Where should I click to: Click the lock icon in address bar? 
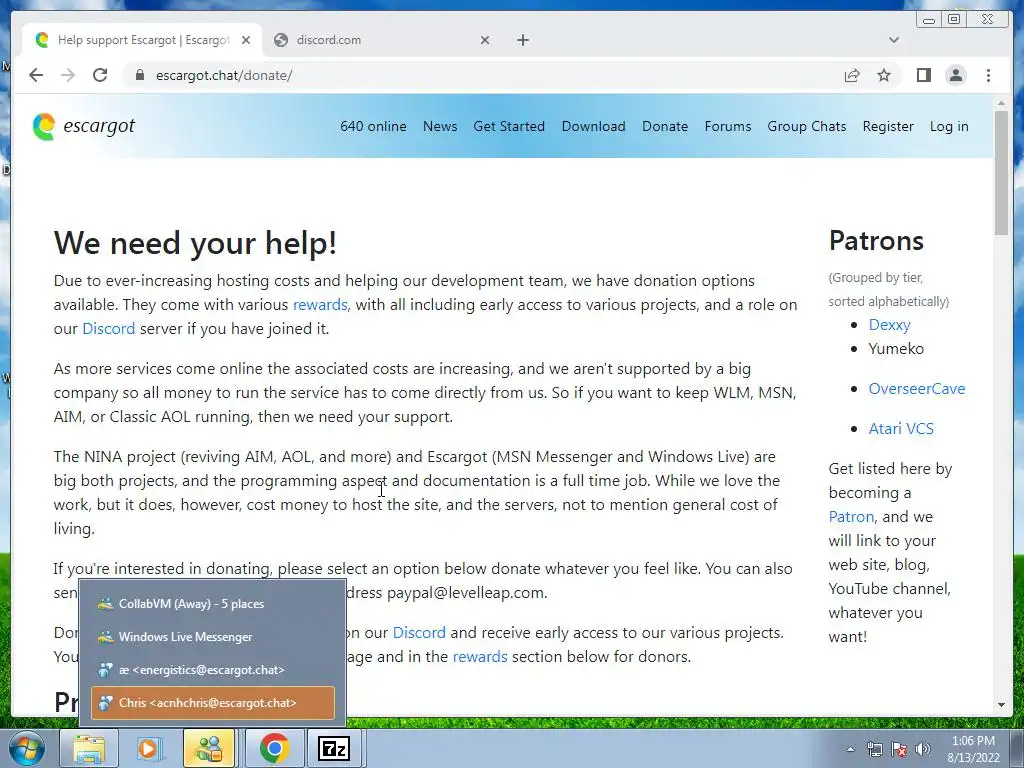coord(139,75)
